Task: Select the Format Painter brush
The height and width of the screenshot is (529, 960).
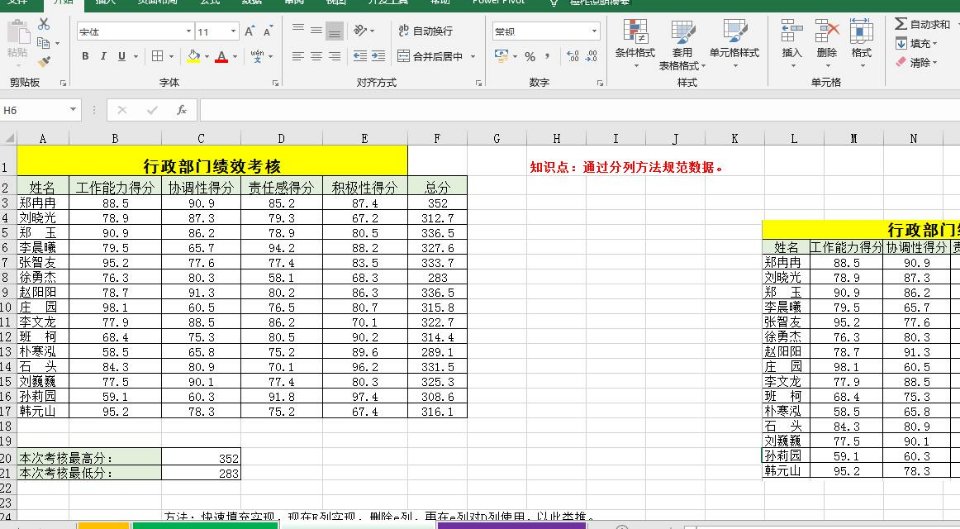Action: pyautogui.click(x=43, y=62)
